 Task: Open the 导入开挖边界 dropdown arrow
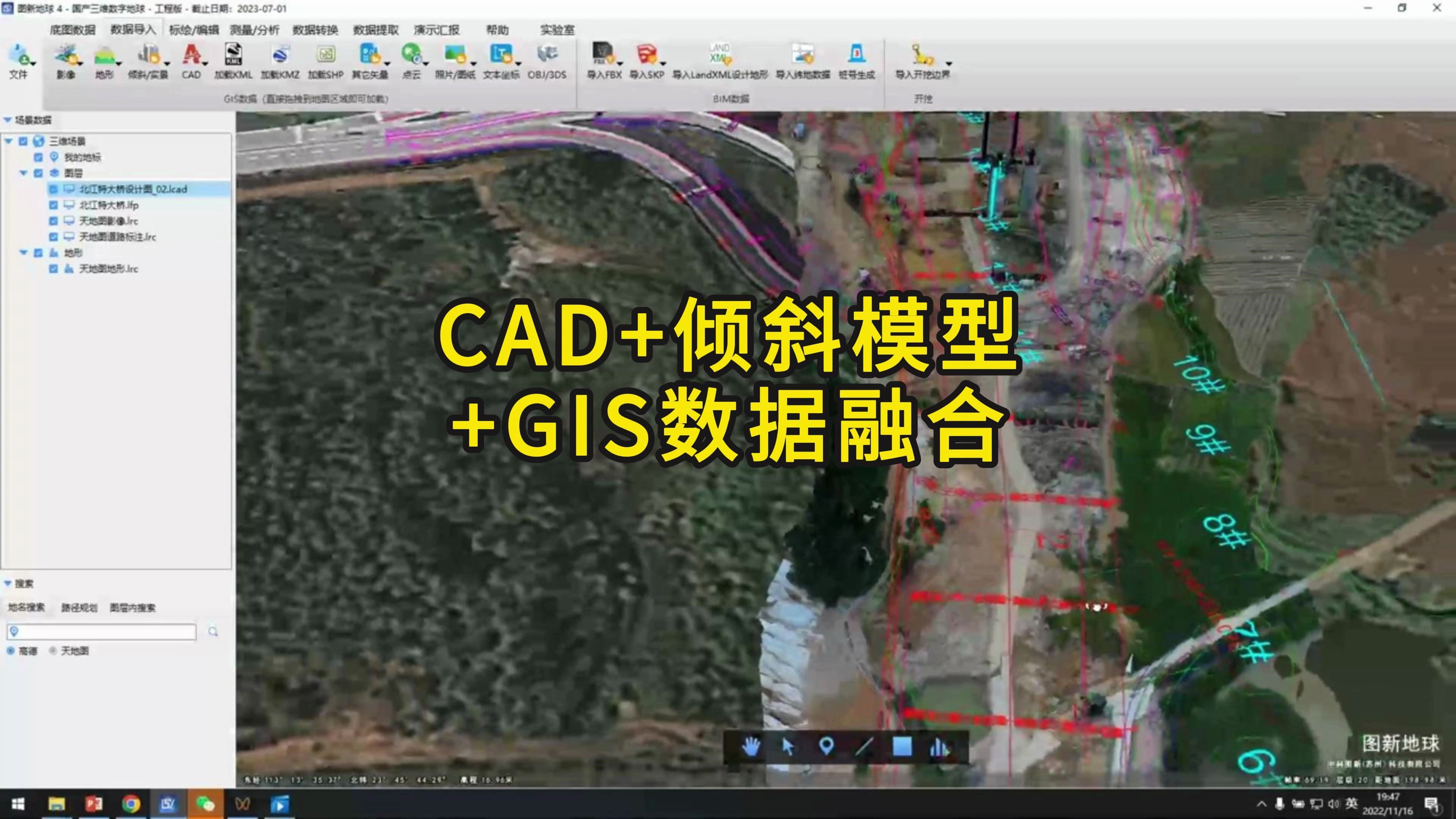[x=949, y=63]
